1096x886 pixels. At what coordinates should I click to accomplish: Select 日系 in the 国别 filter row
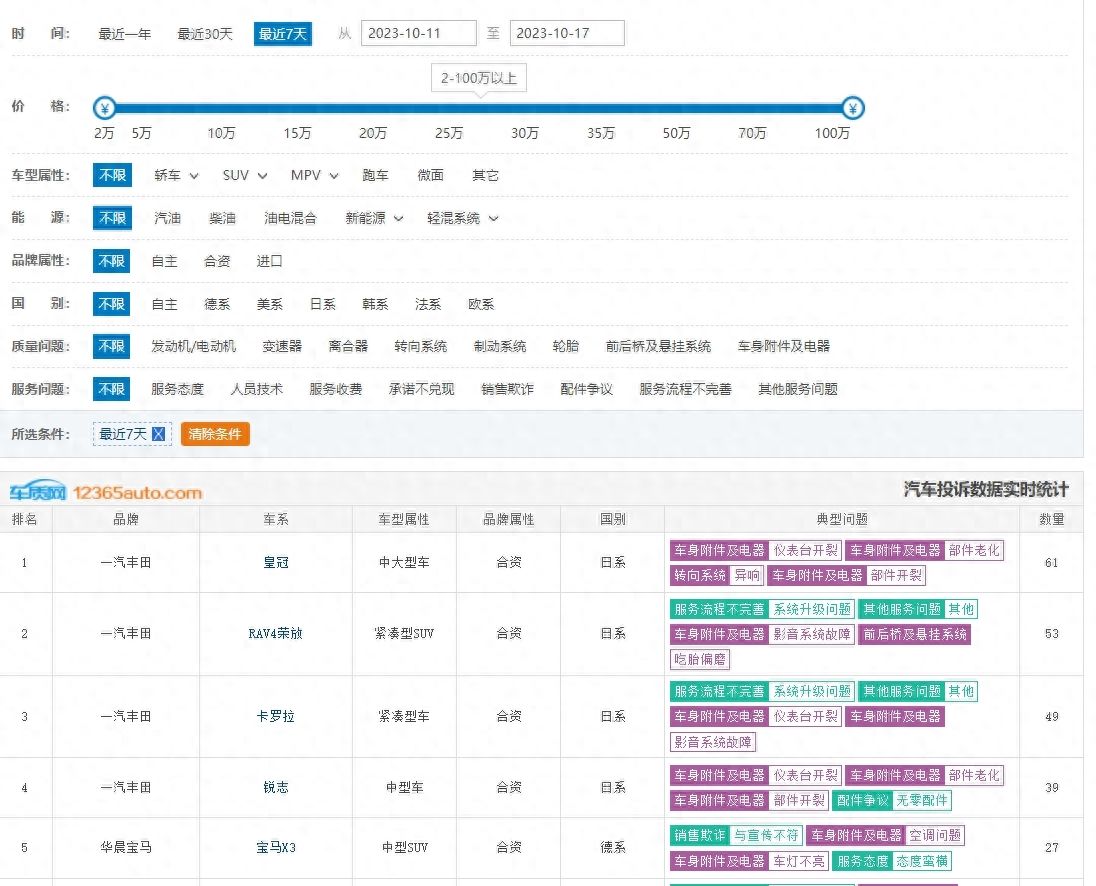(x=322, y=304)
